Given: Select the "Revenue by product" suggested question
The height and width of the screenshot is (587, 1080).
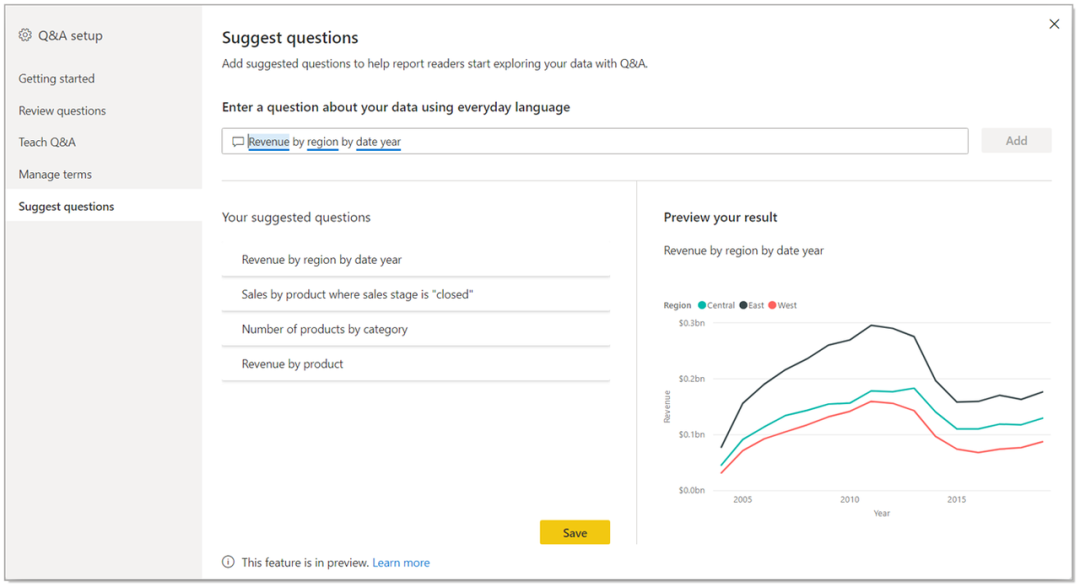Looking at the screenshot, I should (293, 364).
